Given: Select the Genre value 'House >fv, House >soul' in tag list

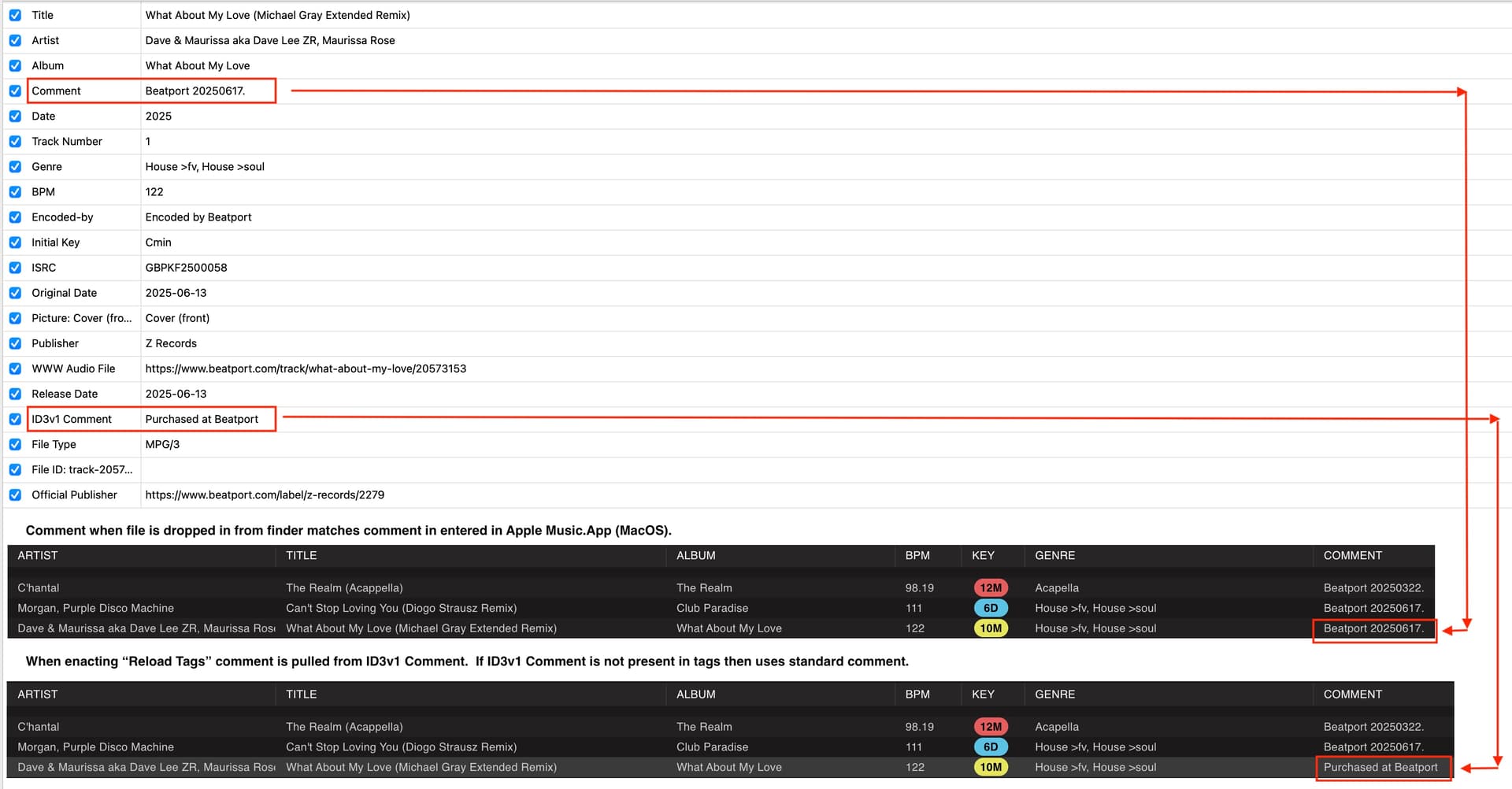Looking at the screenshot, I should pos(205,167).
